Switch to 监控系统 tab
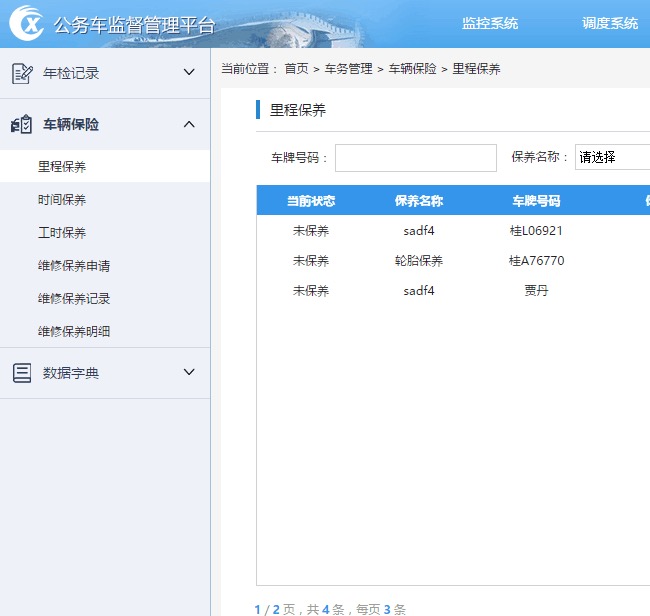The image size is (650, 616). (x=490, y=24)
